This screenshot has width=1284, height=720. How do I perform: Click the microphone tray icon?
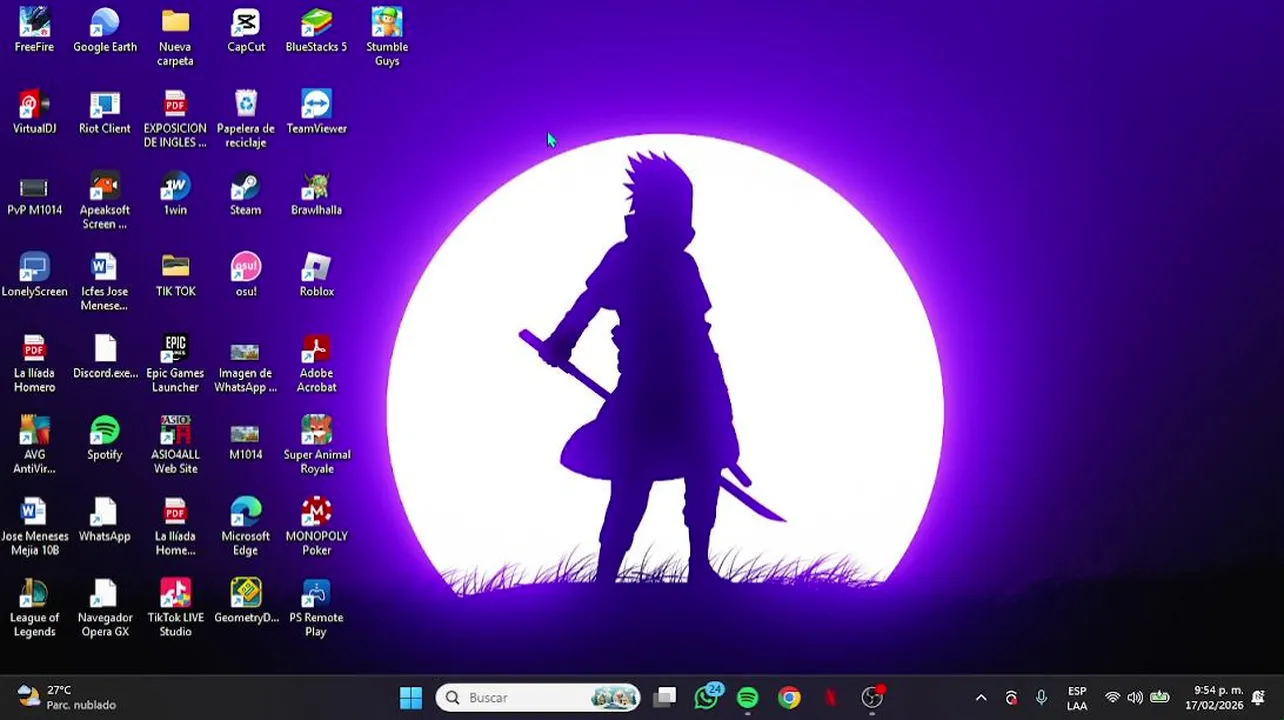[x=1041, y=698]
